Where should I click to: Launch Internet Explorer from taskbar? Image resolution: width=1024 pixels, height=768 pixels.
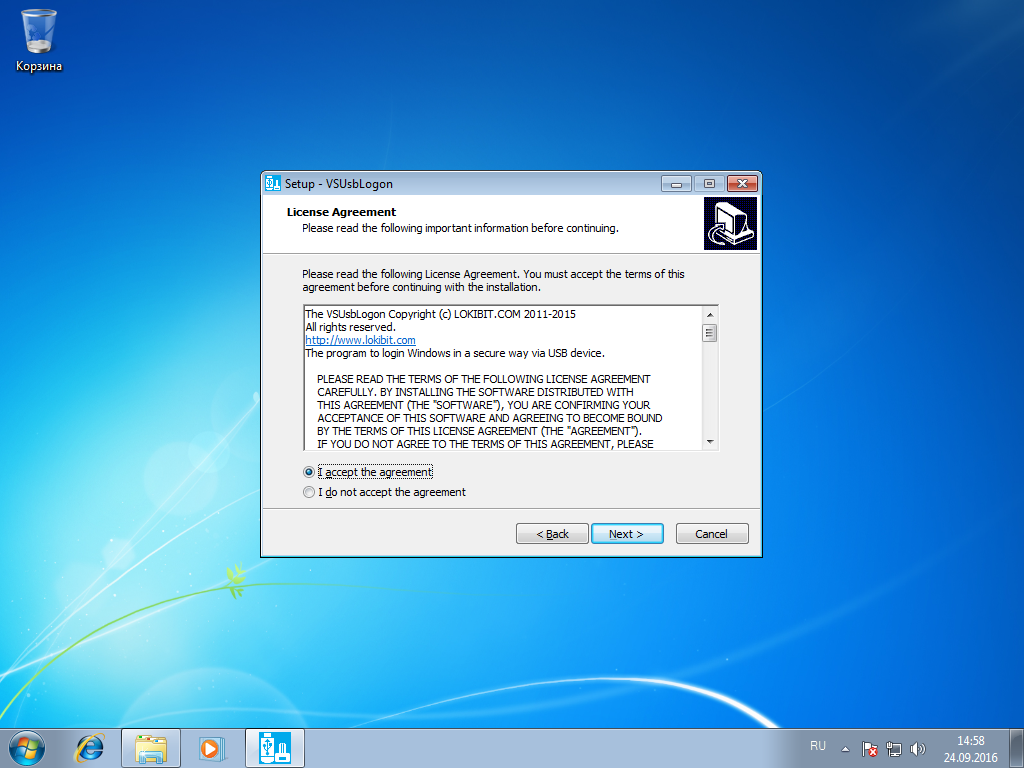89,748
